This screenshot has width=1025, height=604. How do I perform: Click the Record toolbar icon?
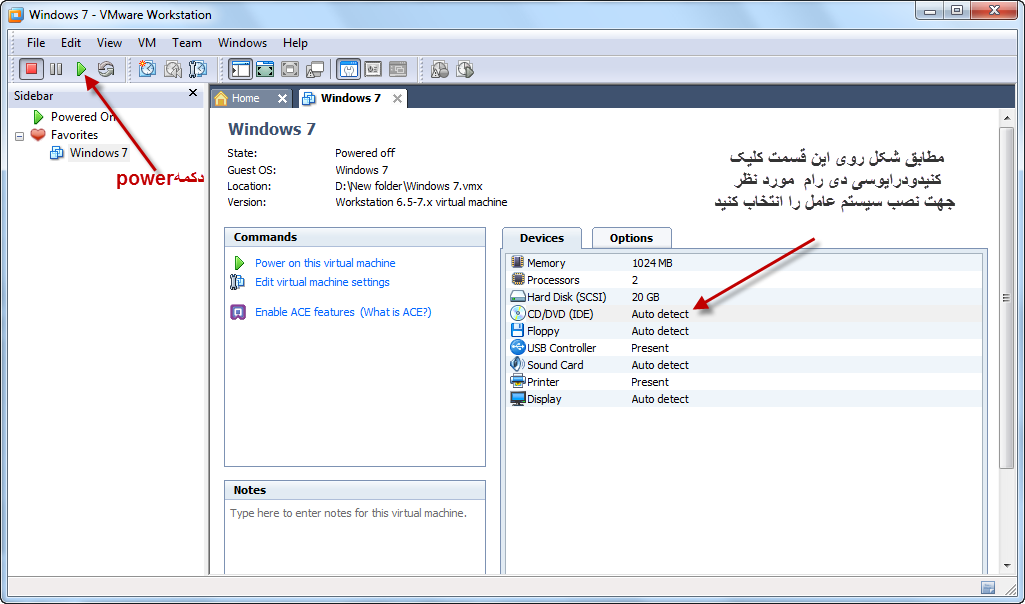pyautogui.click(x=440, y=69)
